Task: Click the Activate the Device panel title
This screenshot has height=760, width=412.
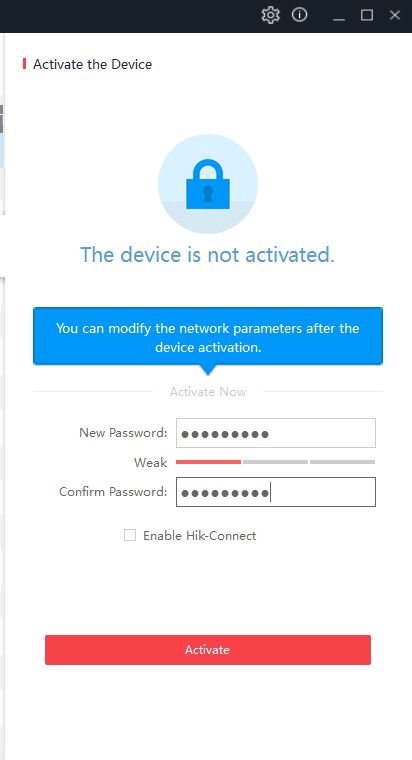Action: point(93,64)
